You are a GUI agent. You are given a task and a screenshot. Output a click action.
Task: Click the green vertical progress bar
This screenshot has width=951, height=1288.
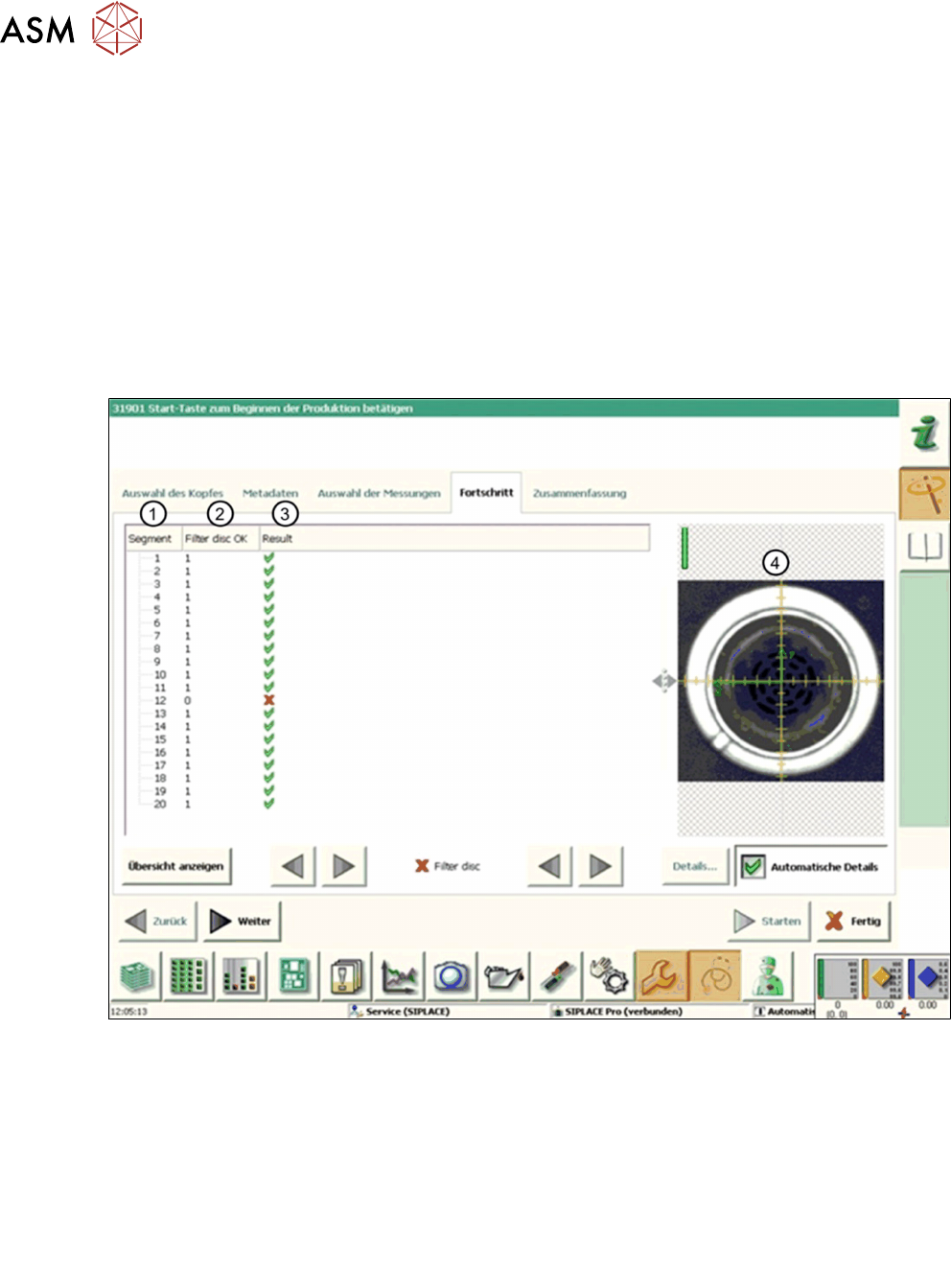(684, 548)
